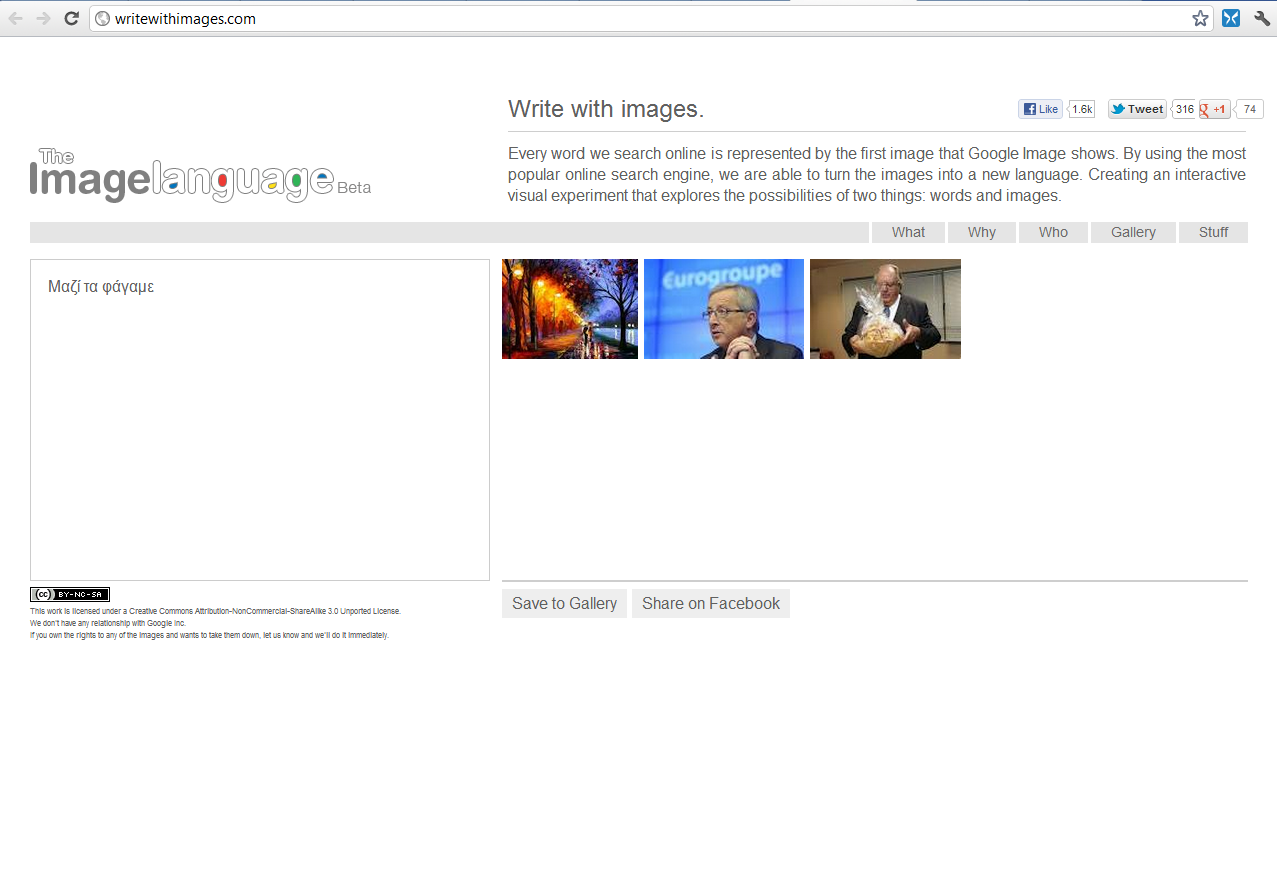Viewport: 1277px width, 879px height.
Task: Click the 'We don't have any relationship with Google Inc.' text
Action: 108,623
